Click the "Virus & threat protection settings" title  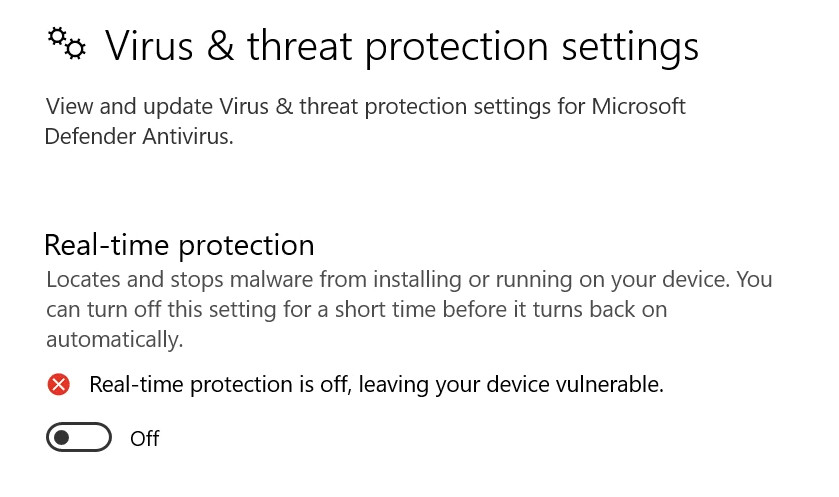point(401,46)
